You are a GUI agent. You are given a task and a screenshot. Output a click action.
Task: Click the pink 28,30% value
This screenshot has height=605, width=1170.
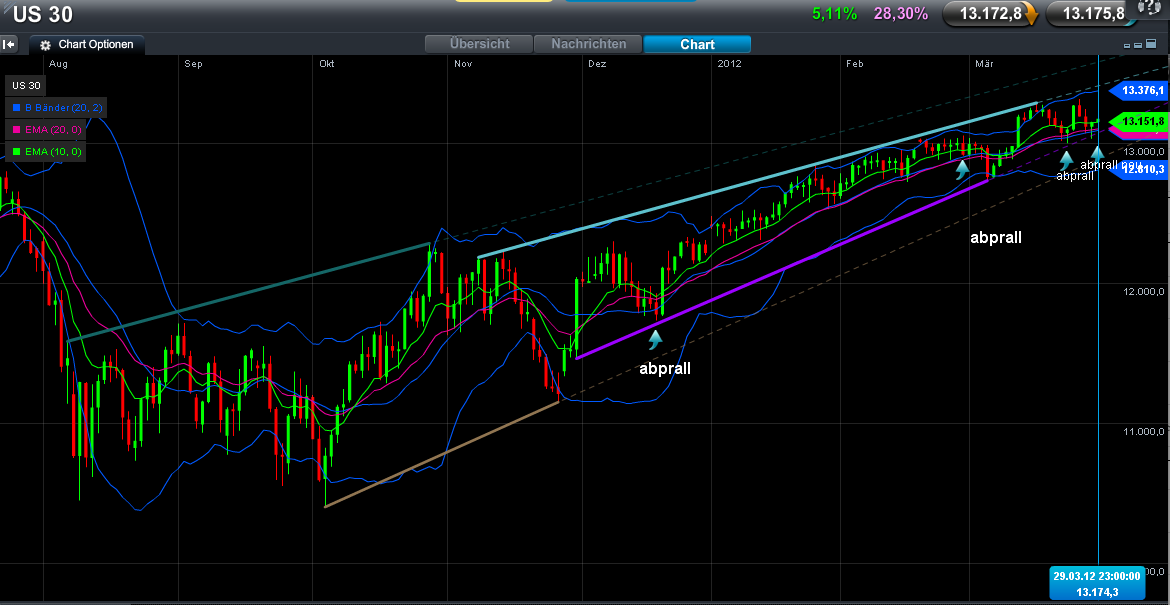coord(901,13)
